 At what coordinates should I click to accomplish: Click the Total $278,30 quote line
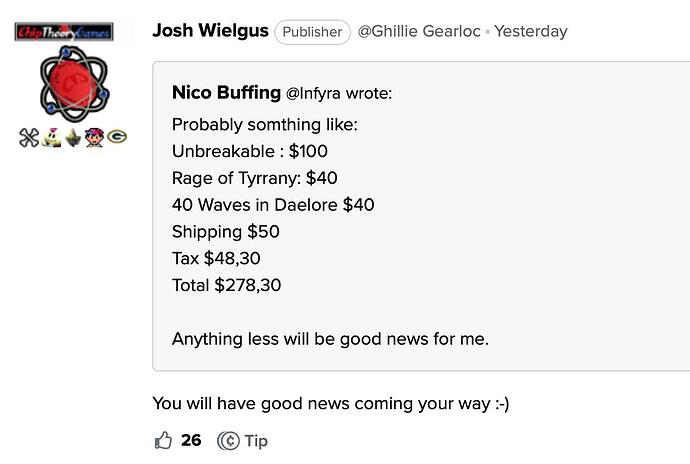[x=226, y=285]
